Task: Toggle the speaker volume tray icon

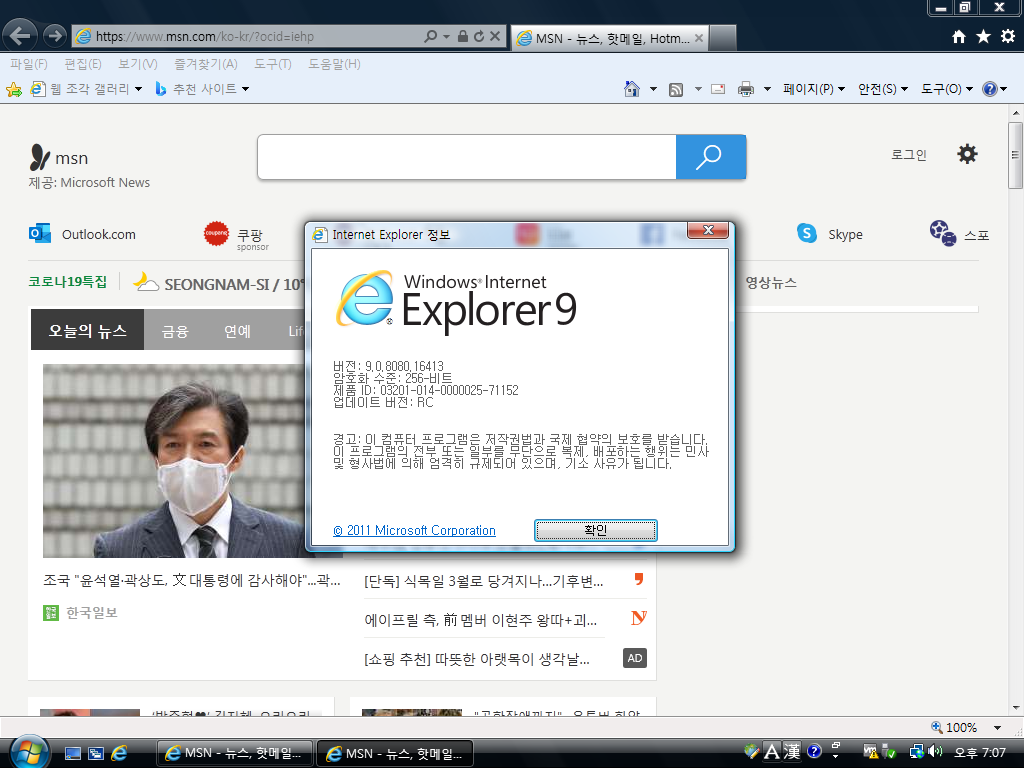Action: (x=934, y=750)
